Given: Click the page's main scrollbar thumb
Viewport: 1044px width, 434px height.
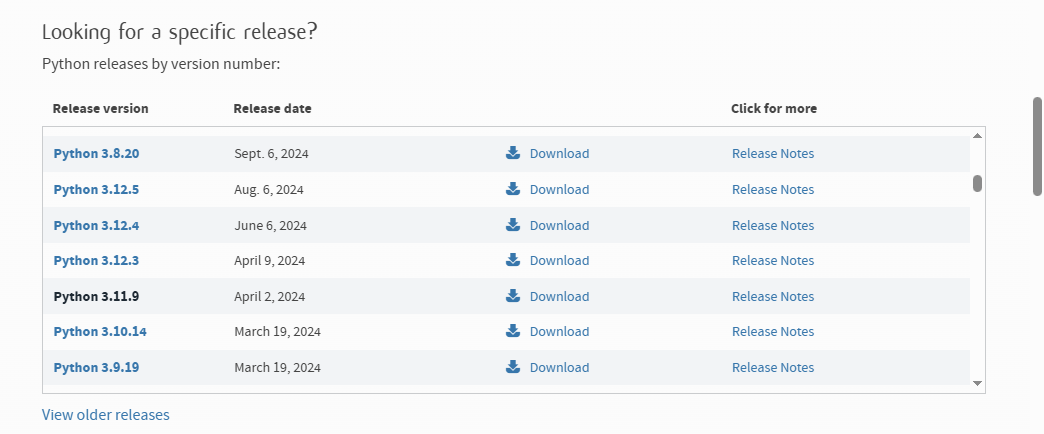Looking at the screenshot, I should [1037, 146].
